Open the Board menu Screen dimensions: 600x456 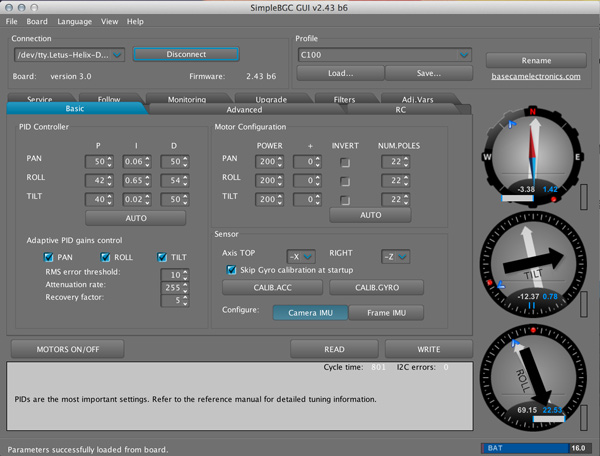pos(37,21)
